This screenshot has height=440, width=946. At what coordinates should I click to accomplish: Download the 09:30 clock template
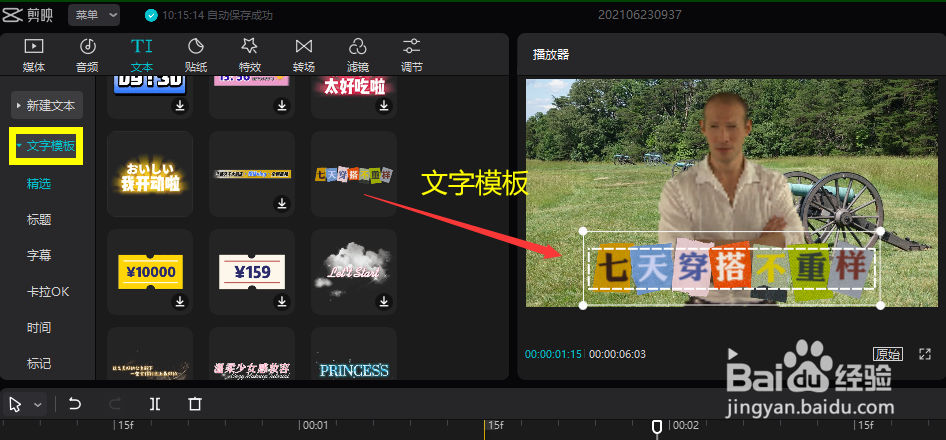[x=180, y=106]
